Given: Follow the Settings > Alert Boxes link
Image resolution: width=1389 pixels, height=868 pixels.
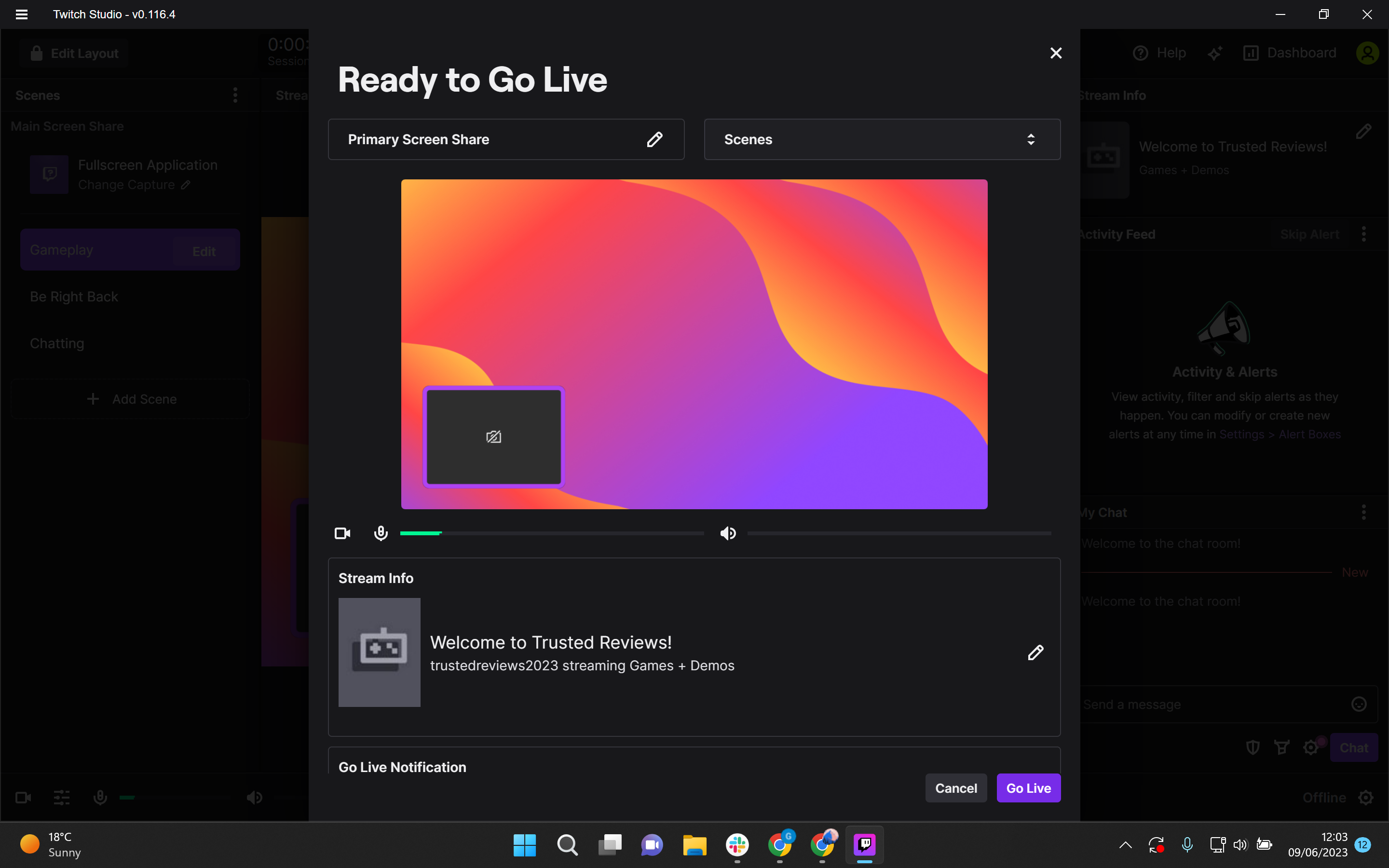Looking at the screenshot, I should [x=1280, y=434].
